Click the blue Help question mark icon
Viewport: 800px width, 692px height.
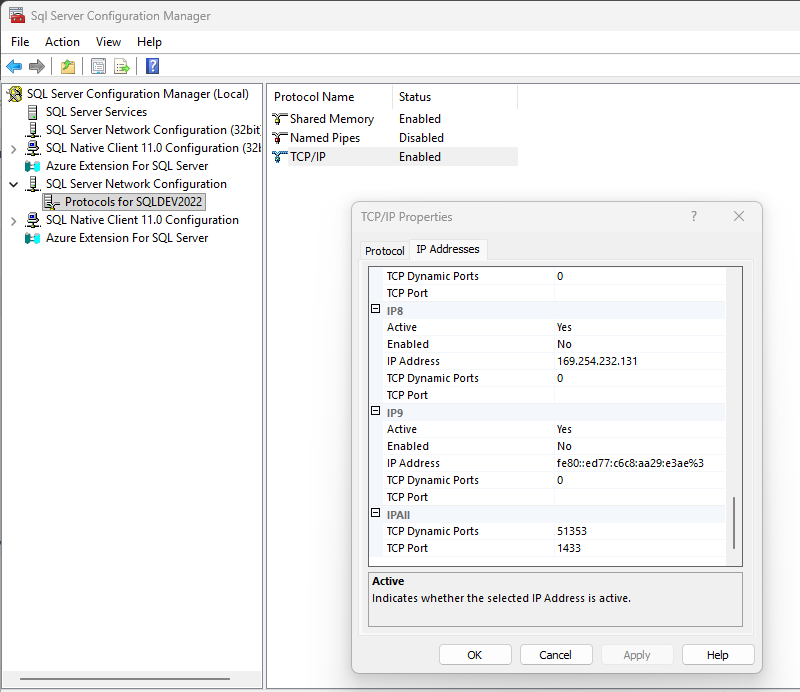(152, 67)
